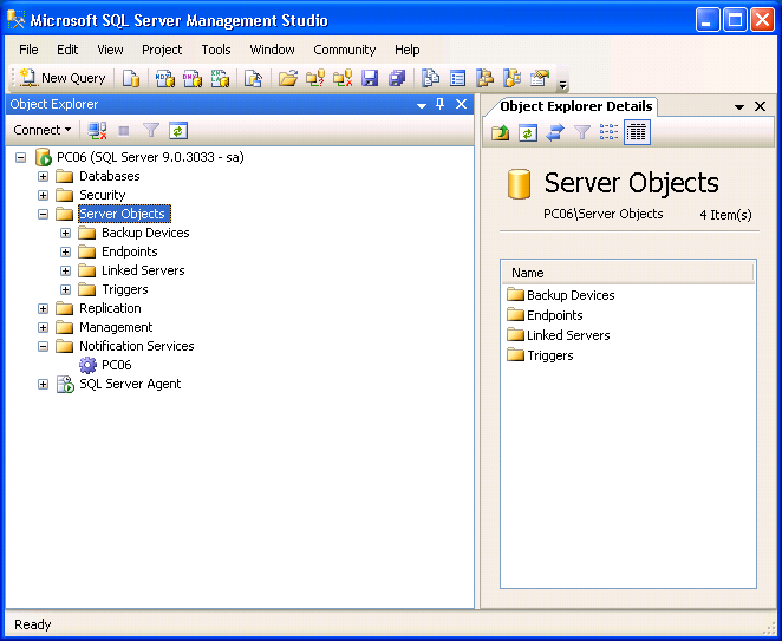Expand the SQL Server Agent node
Screen dimensions: 782x641
[43, 384]
